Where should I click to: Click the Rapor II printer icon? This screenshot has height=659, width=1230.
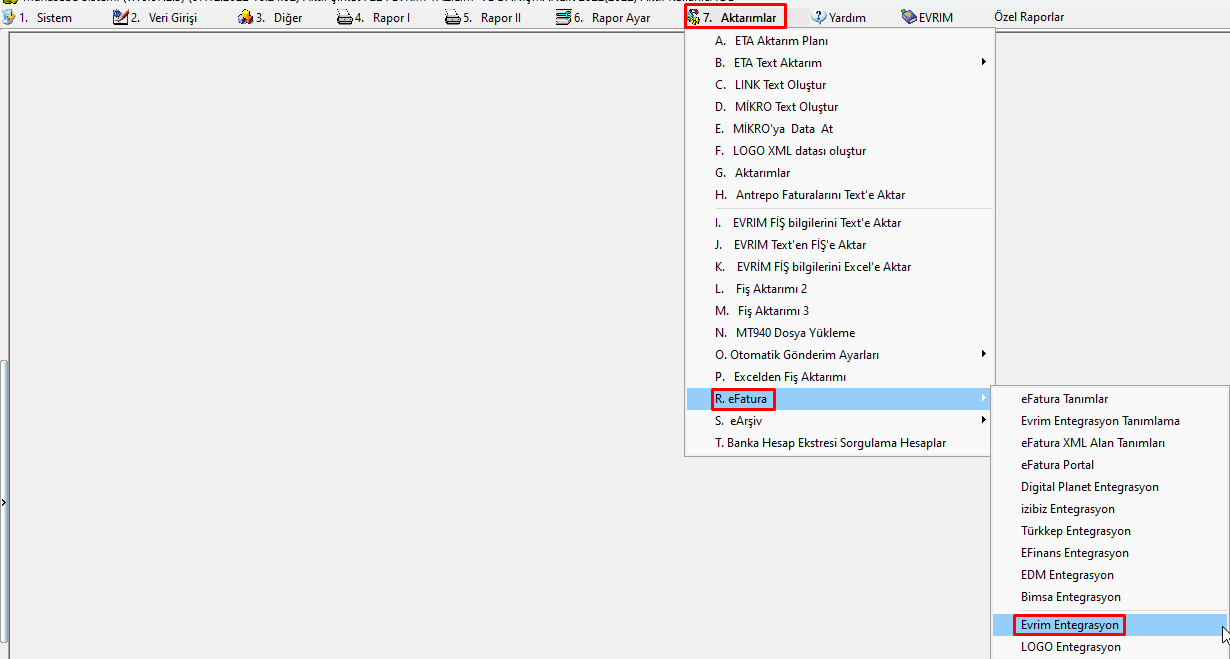(452, 17)
